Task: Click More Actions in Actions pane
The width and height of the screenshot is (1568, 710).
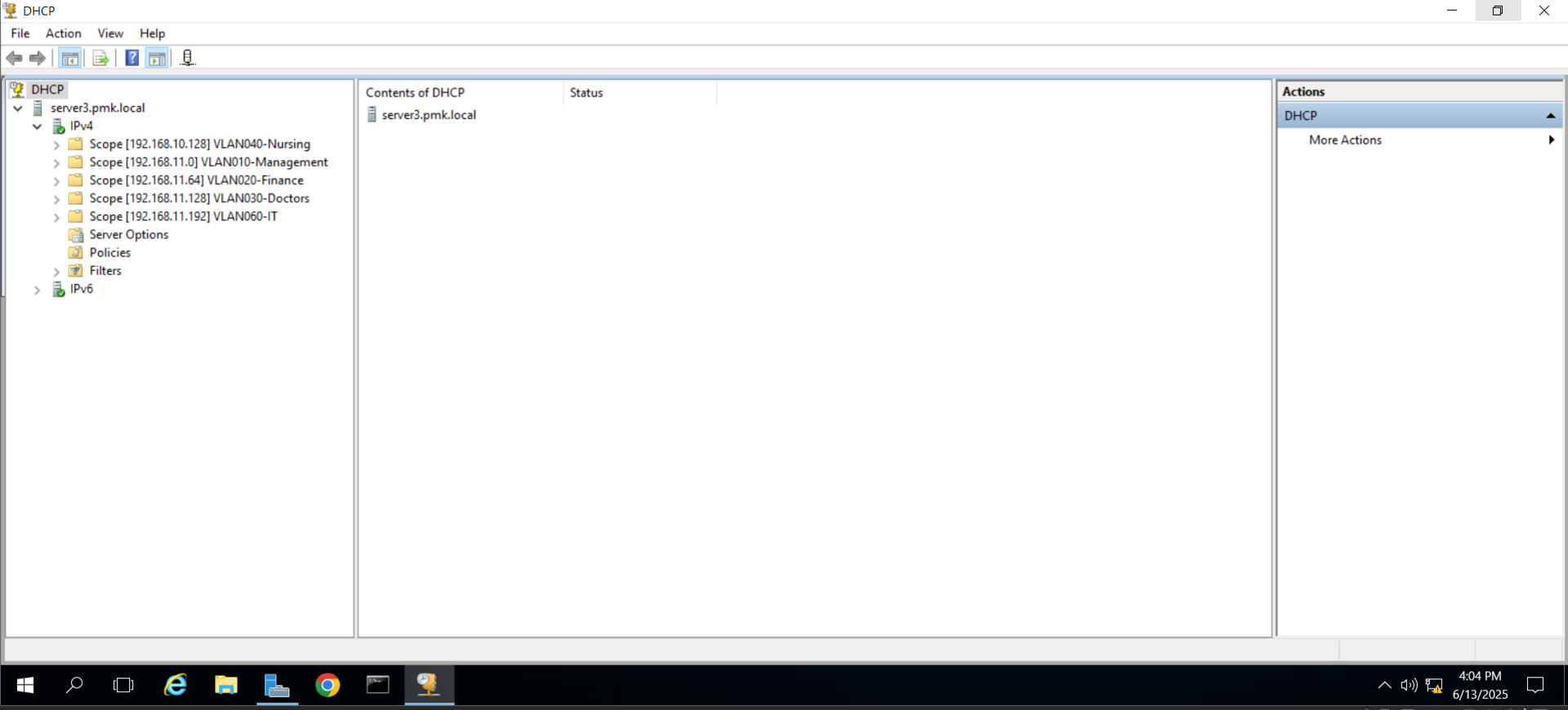Action: [1345, 140]
